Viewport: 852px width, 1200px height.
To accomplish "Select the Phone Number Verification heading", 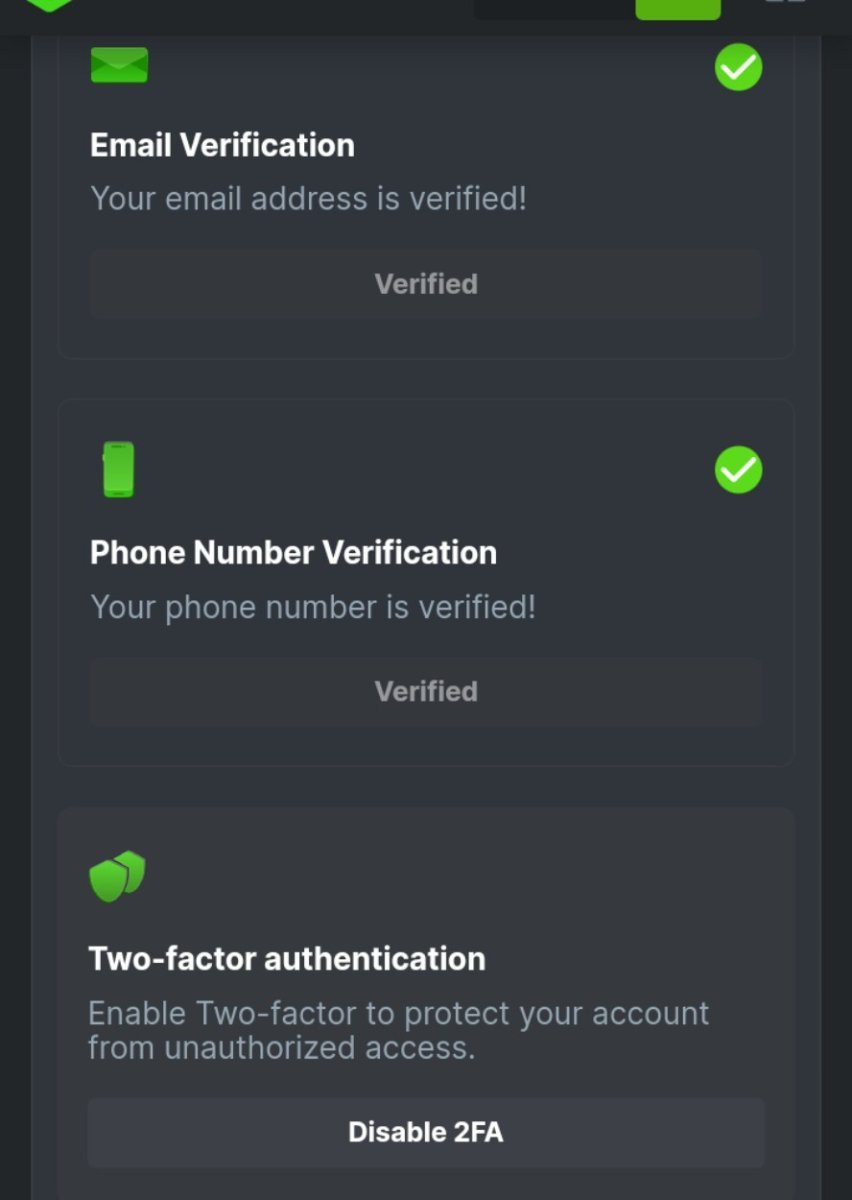I will pos(293,552).
